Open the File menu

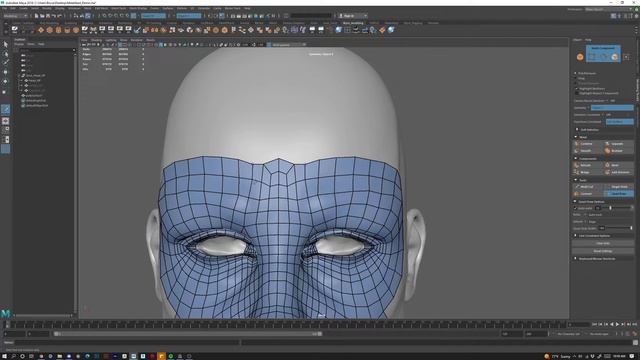click(4, 9)
